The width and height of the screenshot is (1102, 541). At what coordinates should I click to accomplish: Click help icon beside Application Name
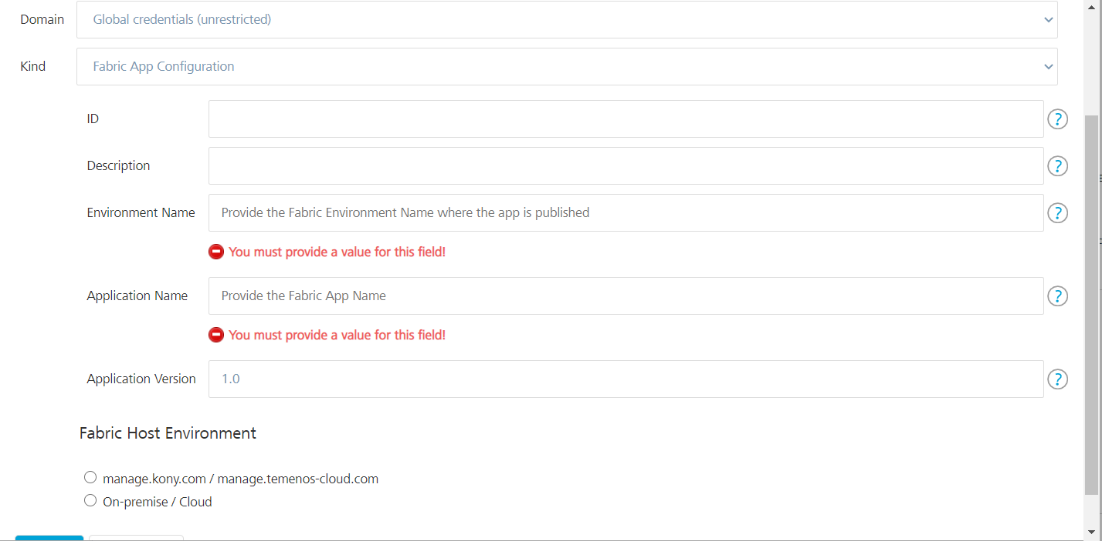pos(1057,296)
